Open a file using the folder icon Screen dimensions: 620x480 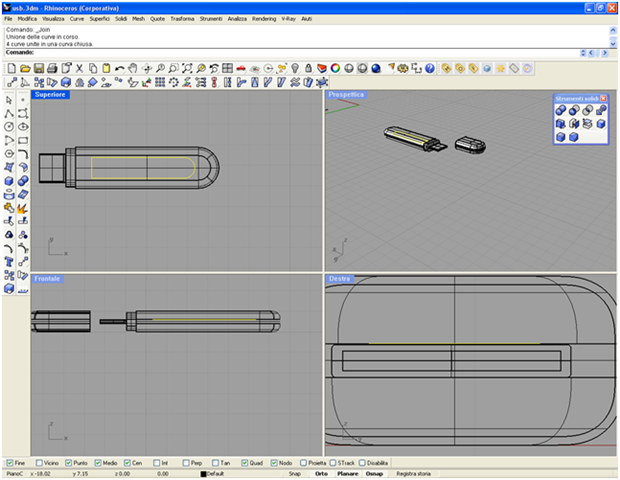click(25, 68)
